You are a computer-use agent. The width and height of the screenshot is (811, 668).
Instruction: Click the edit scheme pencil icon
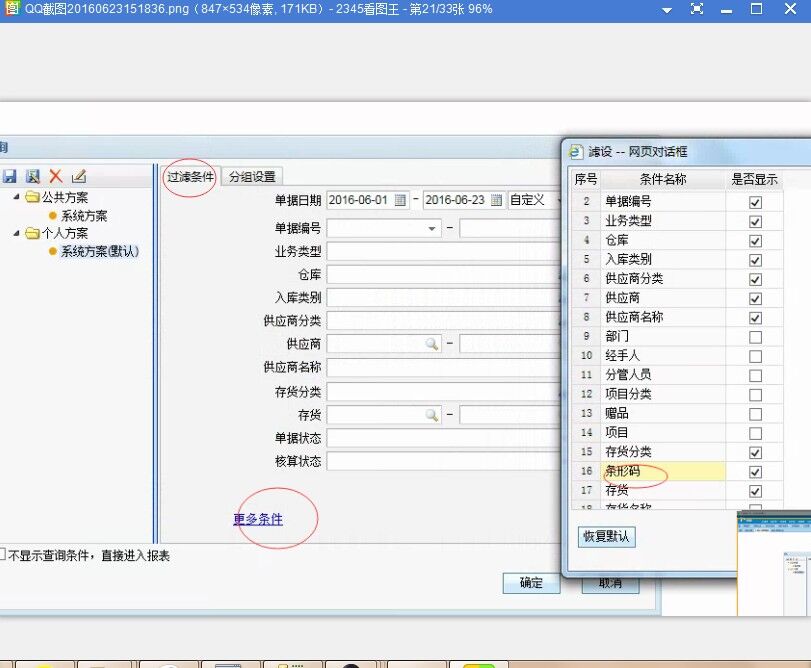(x=79, y=176)
